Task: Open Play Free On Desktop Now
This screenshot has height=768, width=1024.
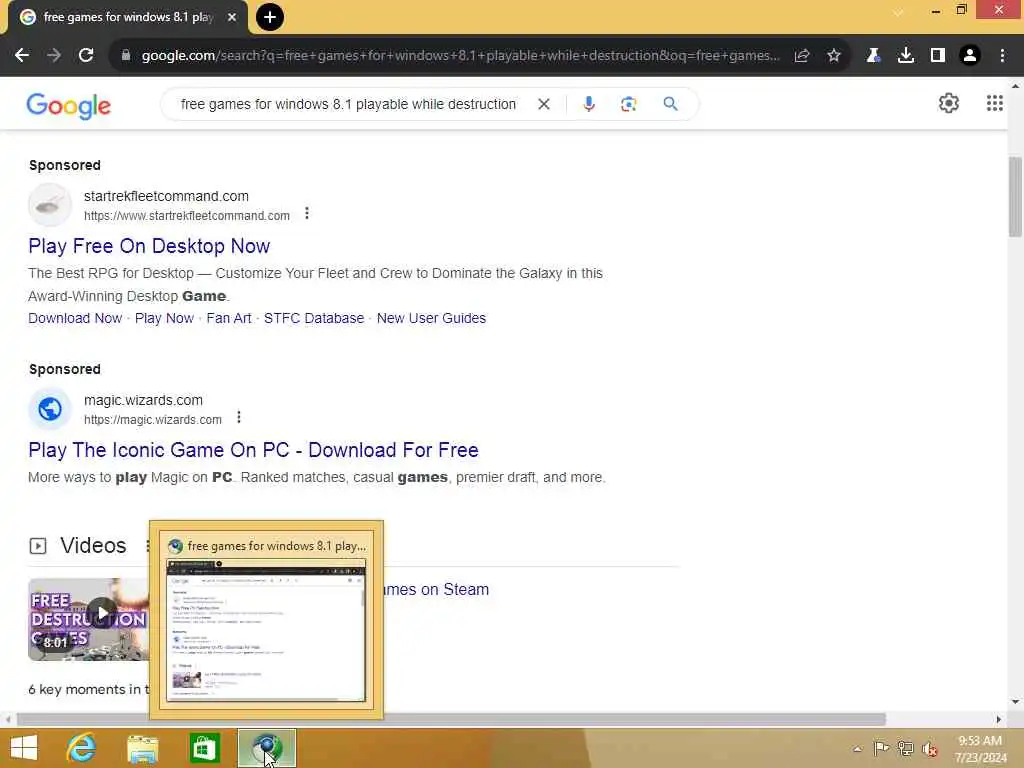Action: [x=149, y=246]
